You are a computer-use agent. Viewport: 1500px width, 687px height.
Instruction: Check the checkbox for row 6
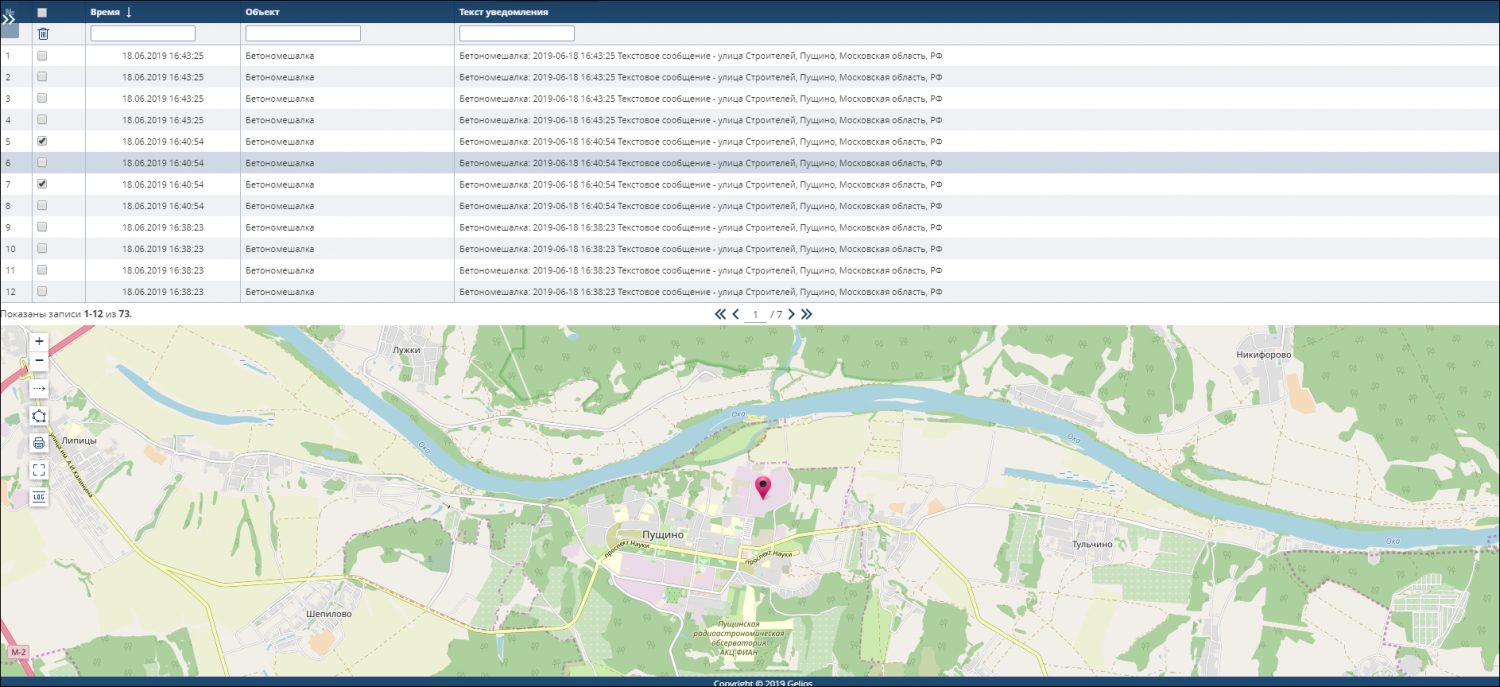pyautogui.click(x=42, y=163)
